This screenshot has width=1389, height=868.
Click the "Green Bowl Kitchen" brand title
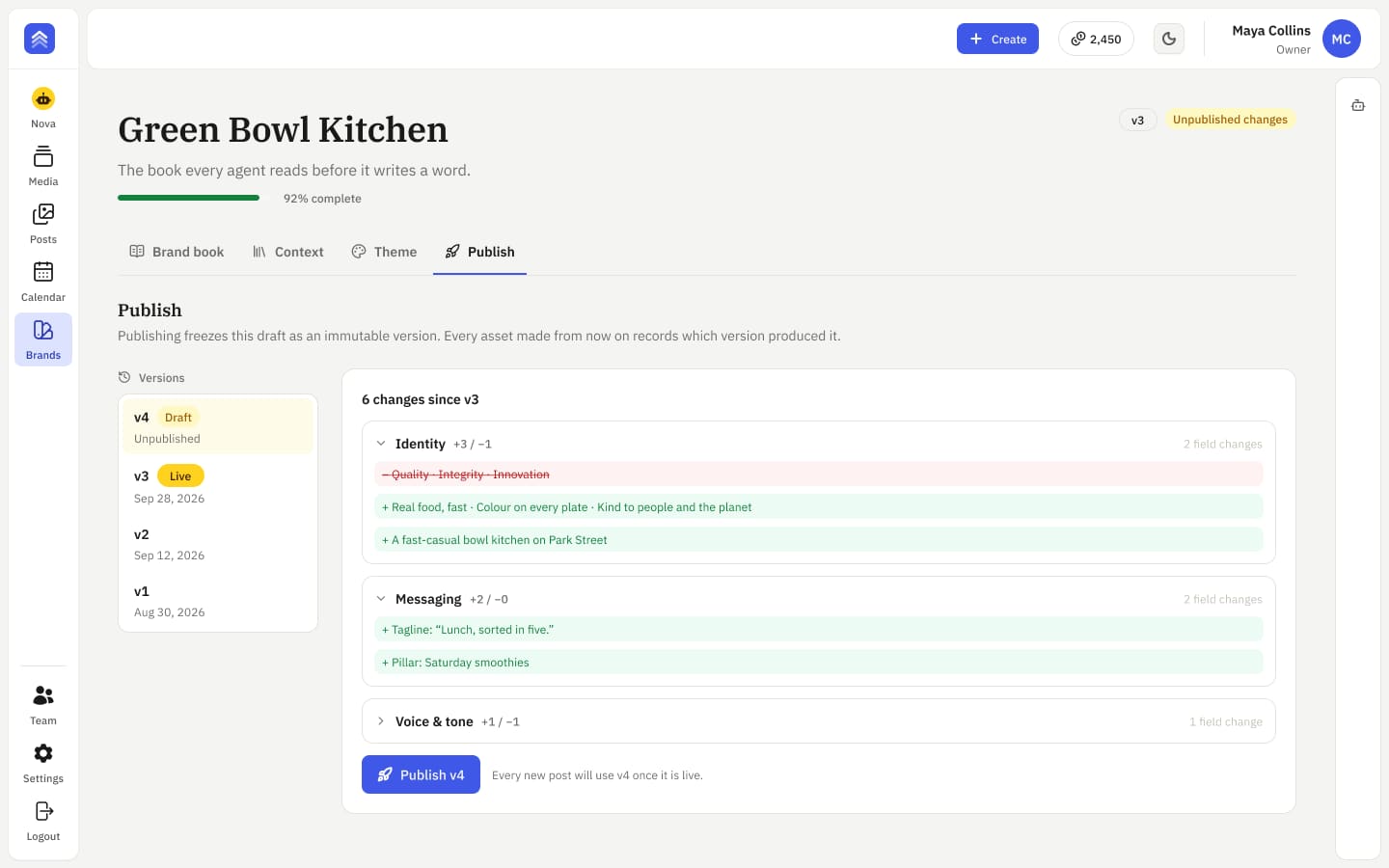pos(283,129)
